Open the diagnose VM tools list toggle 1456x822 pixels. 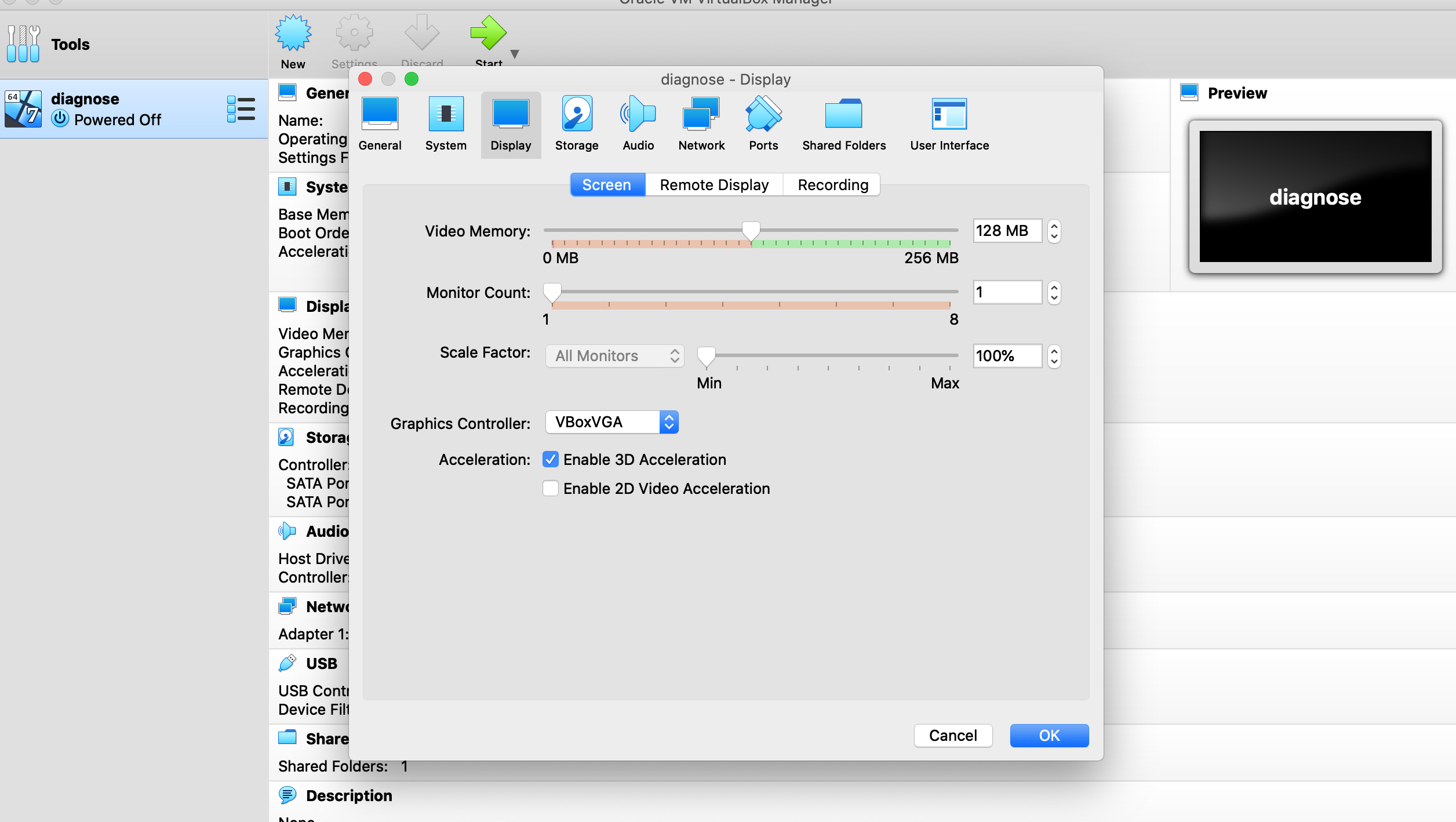coord(241,109)
